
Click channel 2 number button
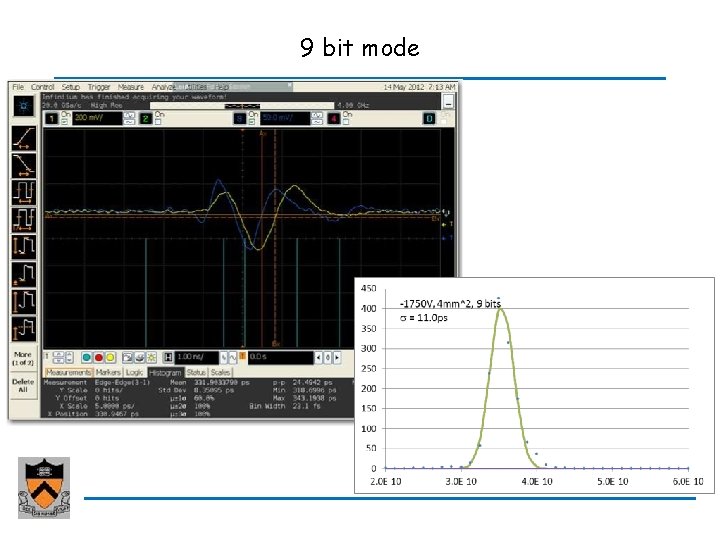pos(146,118)
